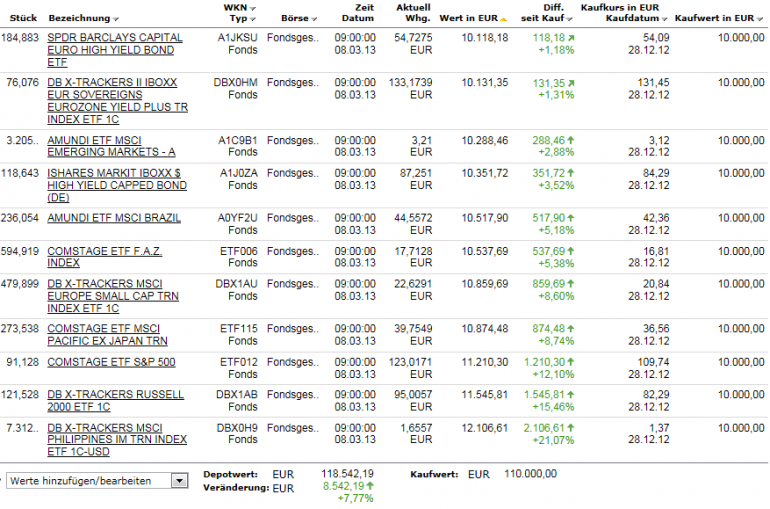Image resolution: width=770 pixels, height=509 pixels.
Task: Click the up arrow beside 1.210,30
Action: [x=571, y=362]
